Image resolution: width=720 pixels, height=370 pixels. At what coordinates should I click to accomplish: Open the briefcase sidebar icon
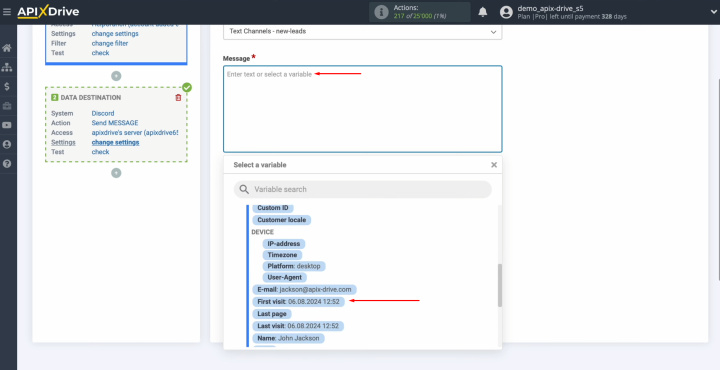click(7, 106)
